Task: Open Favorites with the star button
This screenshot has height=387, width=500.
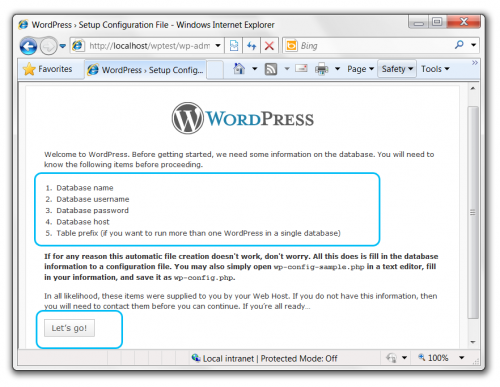Action: (x=48, y=69)
